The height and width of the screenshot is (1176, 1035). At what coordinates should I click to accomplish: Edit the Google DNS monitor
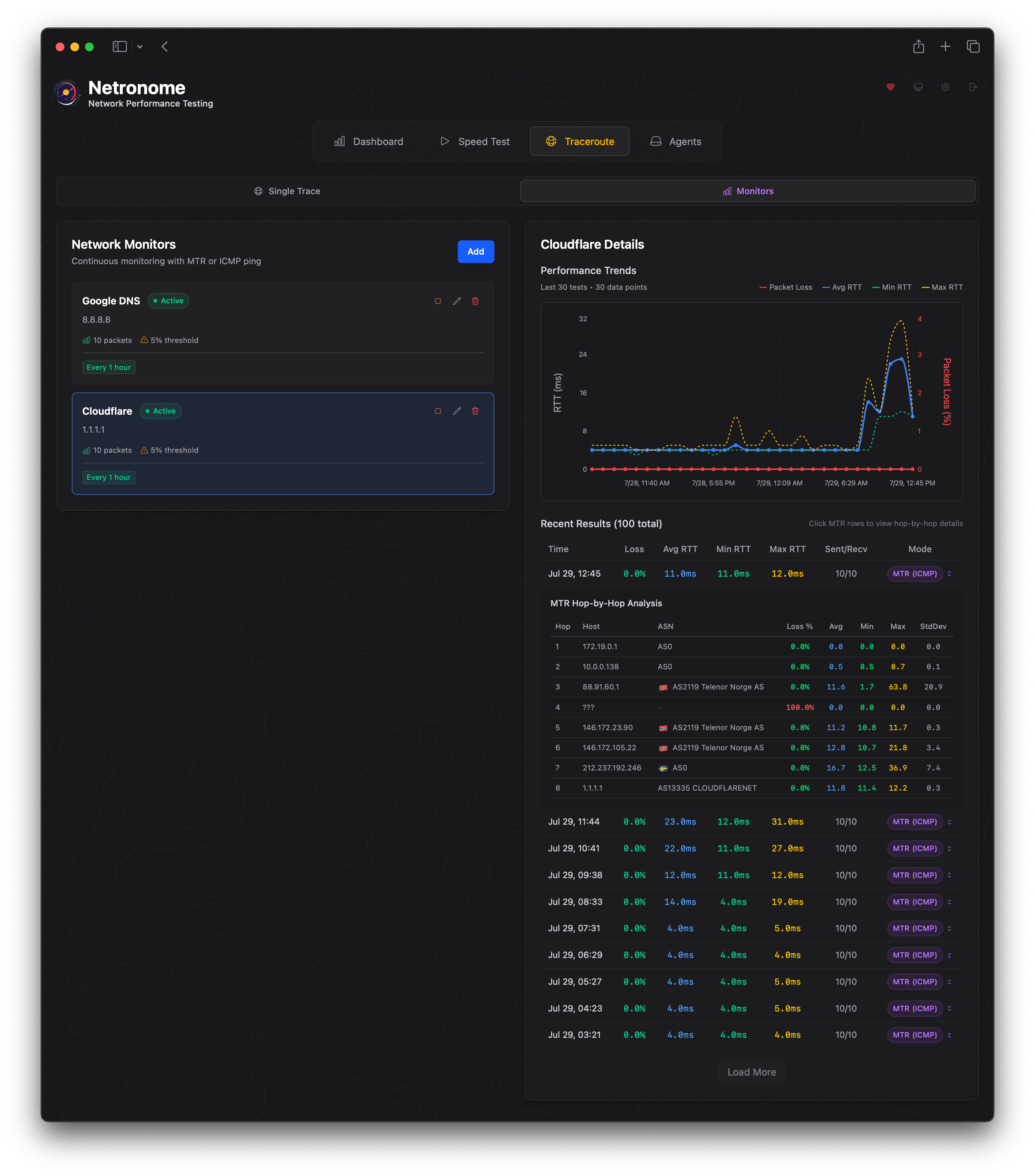pos(457,301)
